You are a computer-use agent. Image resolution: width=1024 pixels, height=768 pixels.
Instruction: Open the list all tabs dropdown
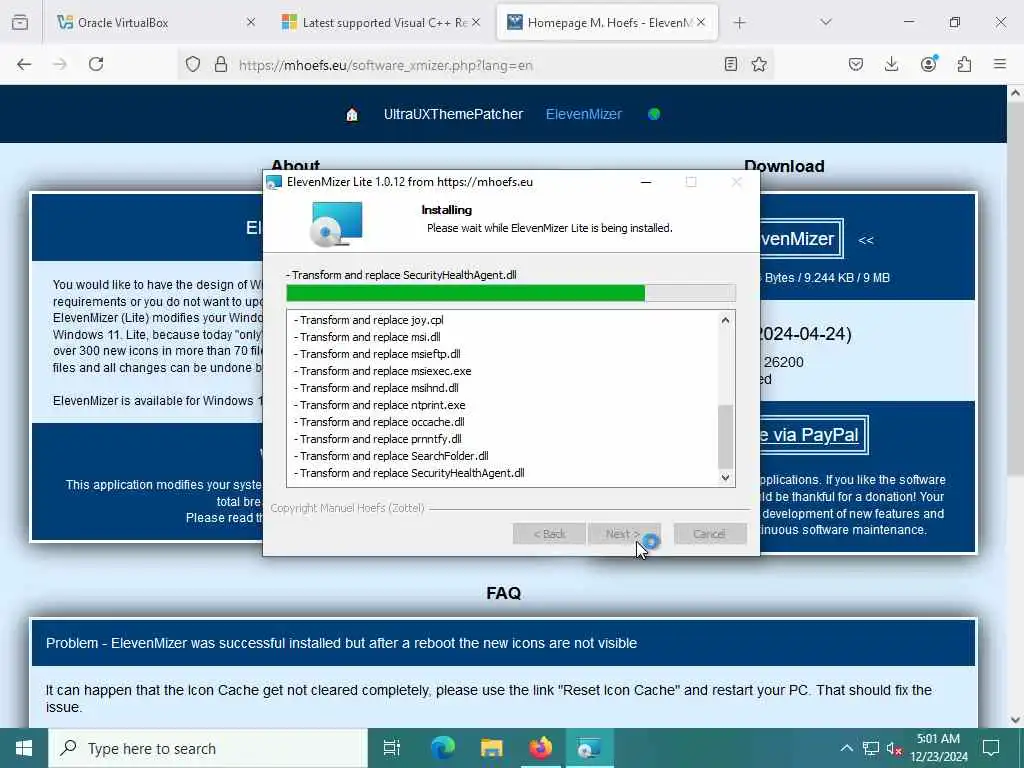click(825, 23)
